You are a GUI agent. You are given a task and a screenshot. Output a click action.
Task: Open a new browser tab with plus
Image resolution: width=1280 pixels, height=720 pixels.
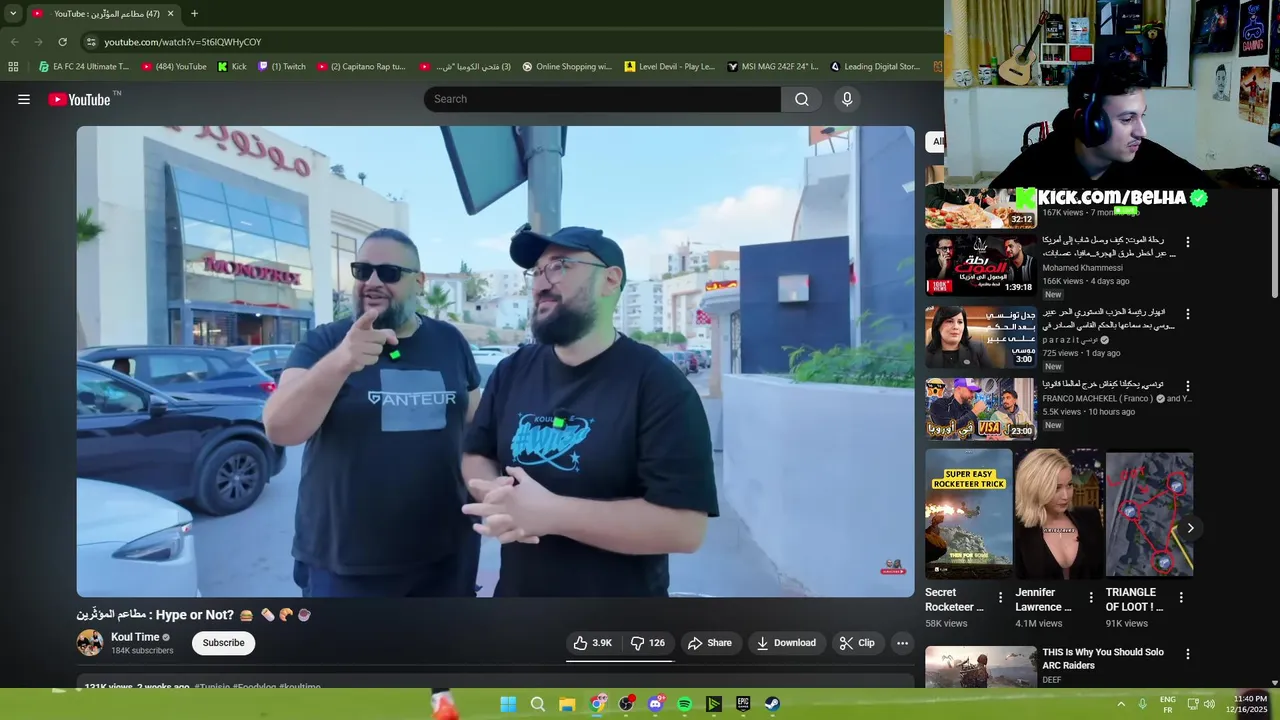click(194, 14)
